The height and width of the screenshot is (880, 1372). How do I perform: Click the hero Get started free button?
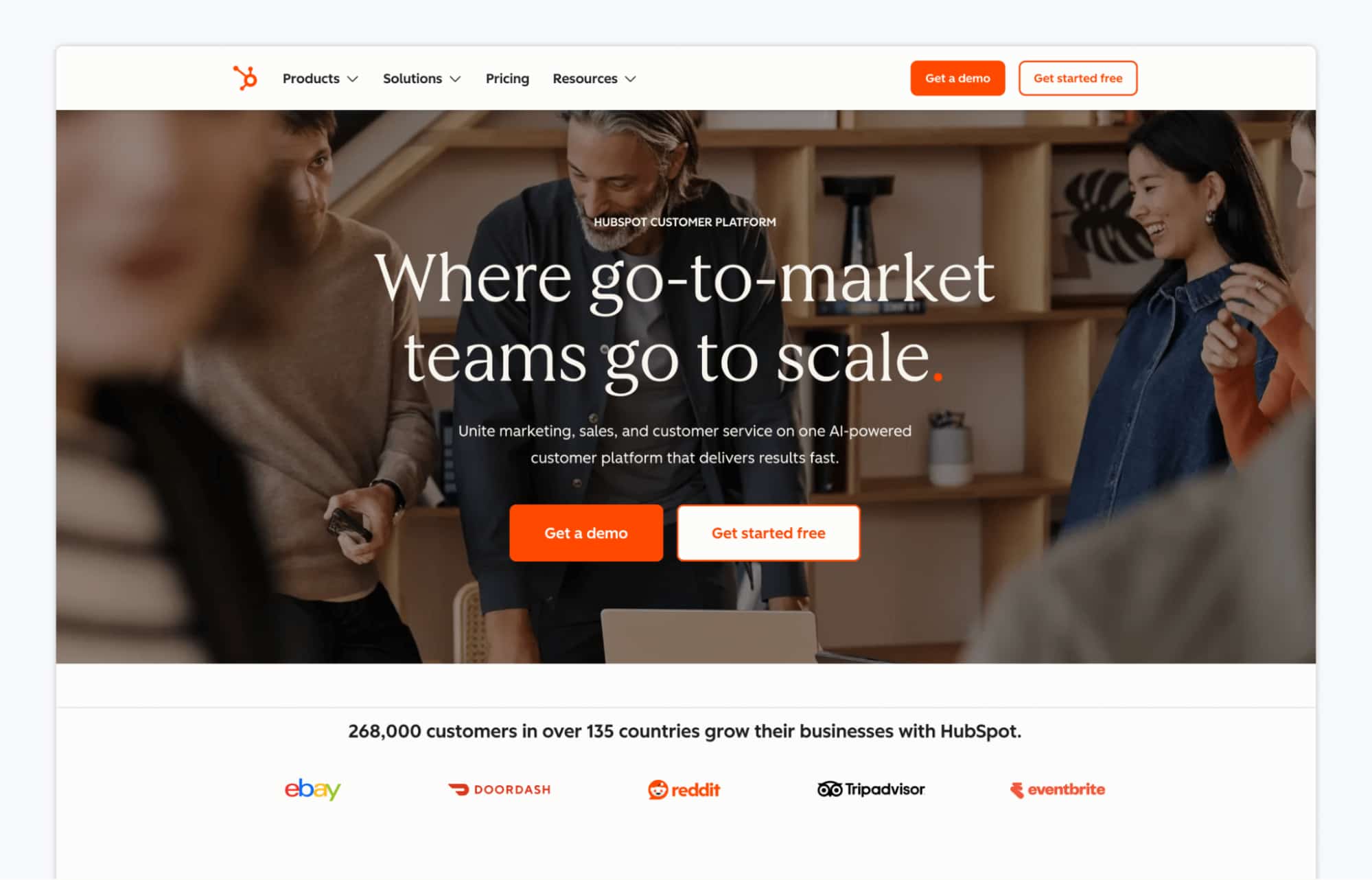768,533
